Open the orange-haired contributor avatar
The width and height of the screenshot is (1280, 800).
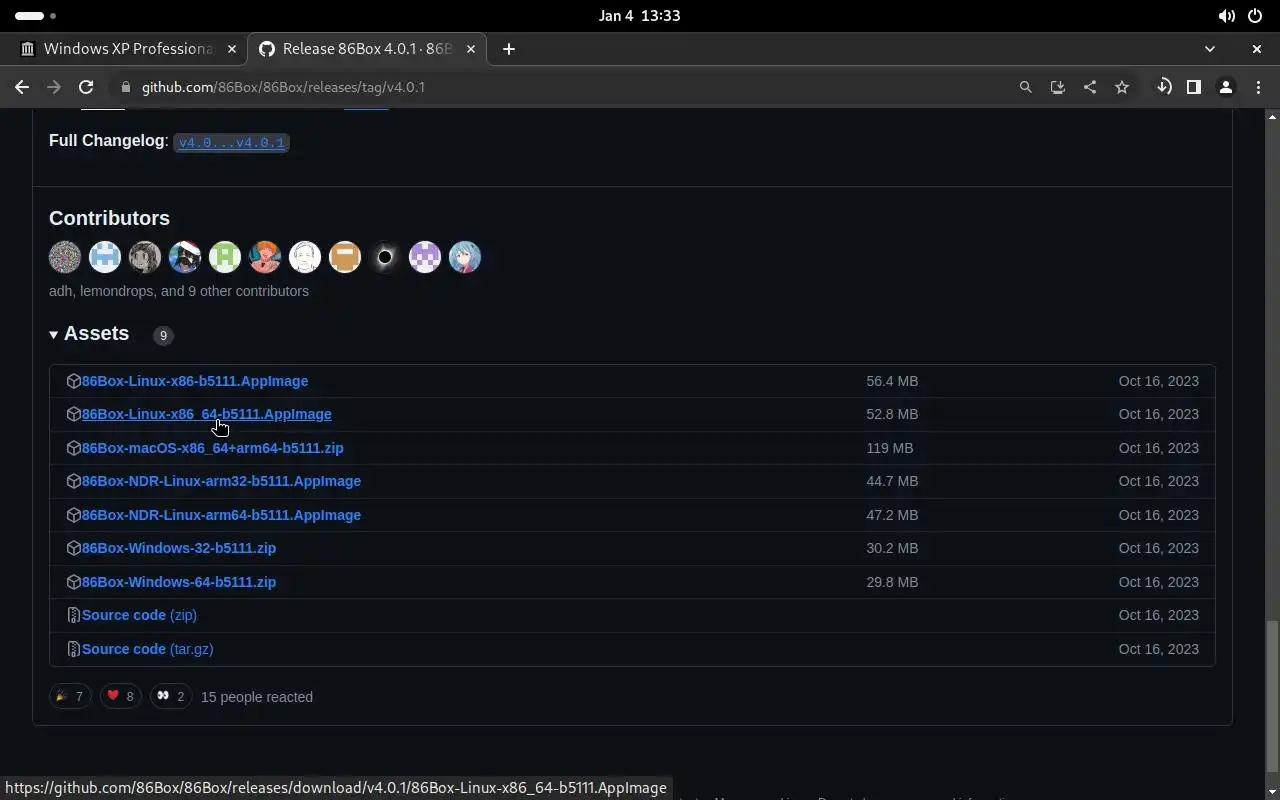[x=265, y=257]
